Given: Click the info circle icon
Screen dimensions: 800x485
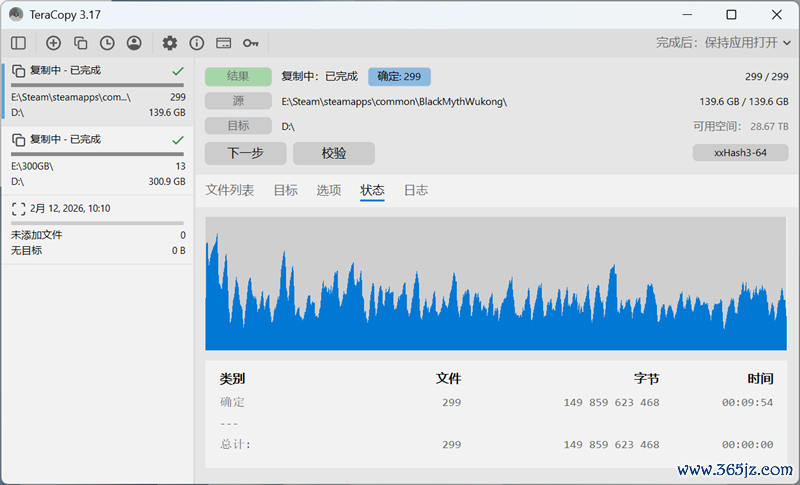Looking at the screenshot, I should (x=196, y=43).
